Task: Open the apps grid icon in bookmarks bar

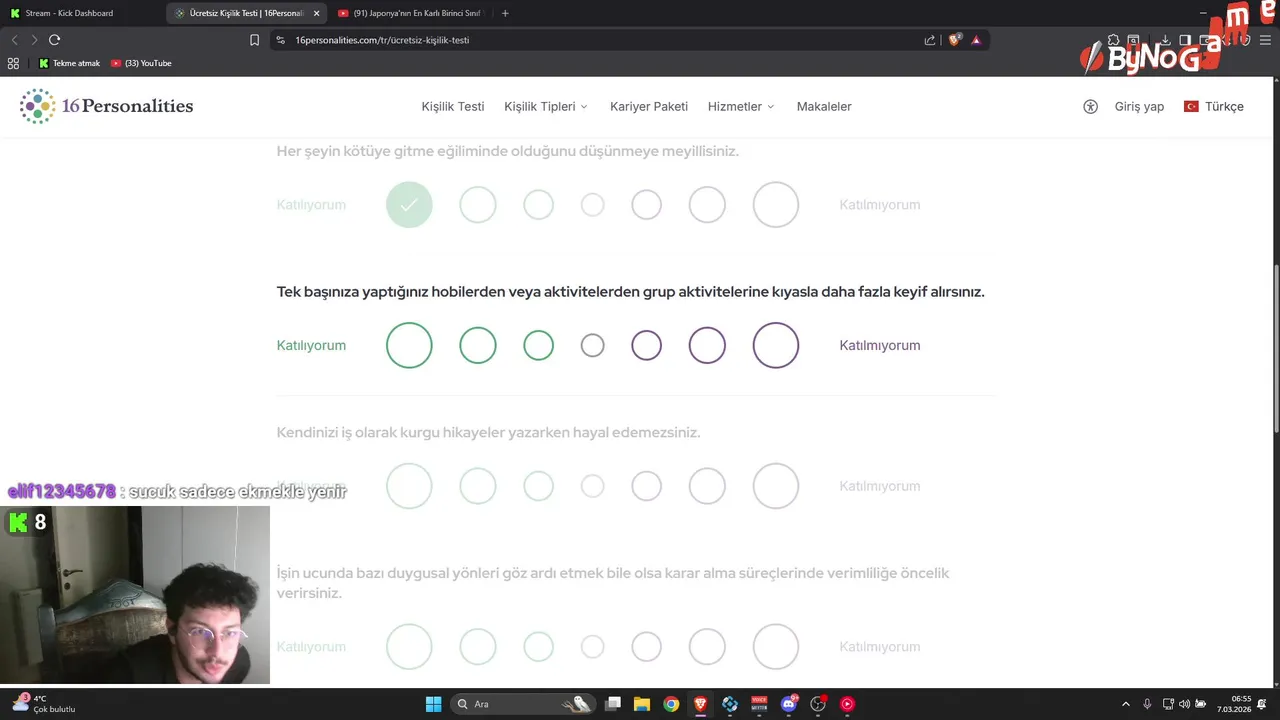Action: point(13,63)
